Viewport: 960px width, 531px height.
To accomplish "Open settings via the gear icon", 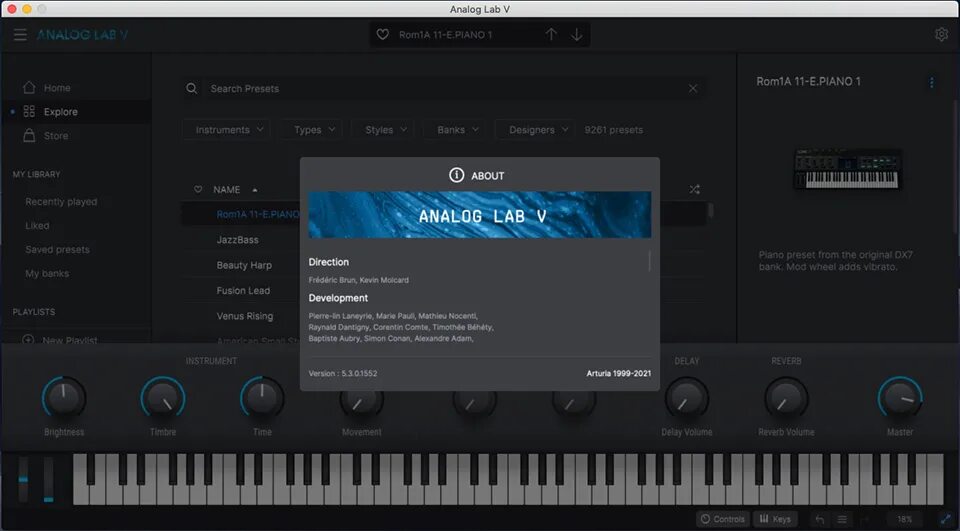I will [x=942, y=34].
